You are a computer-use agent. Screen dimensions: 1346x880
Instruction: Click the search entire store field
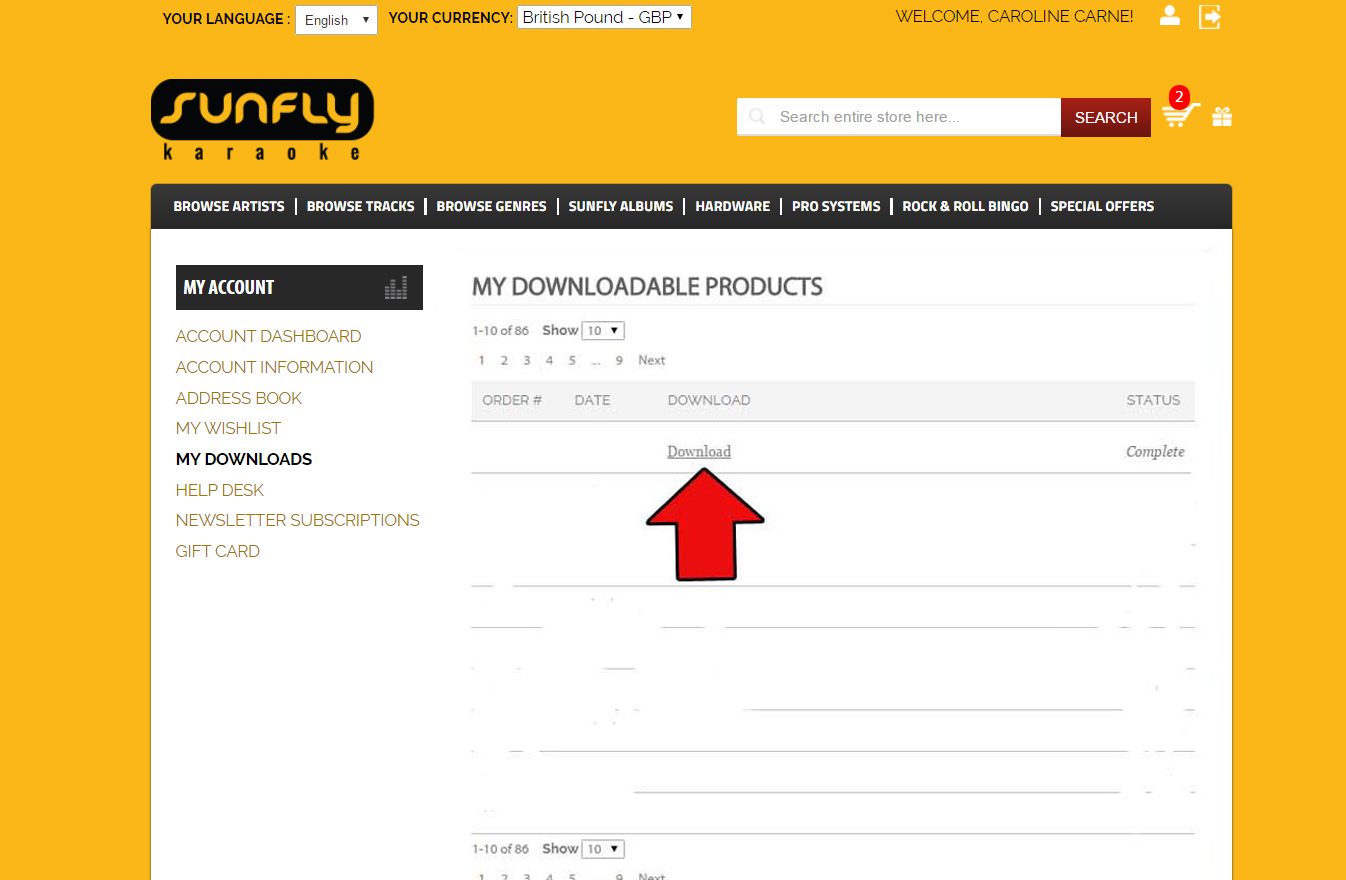(x=899, y=117)
